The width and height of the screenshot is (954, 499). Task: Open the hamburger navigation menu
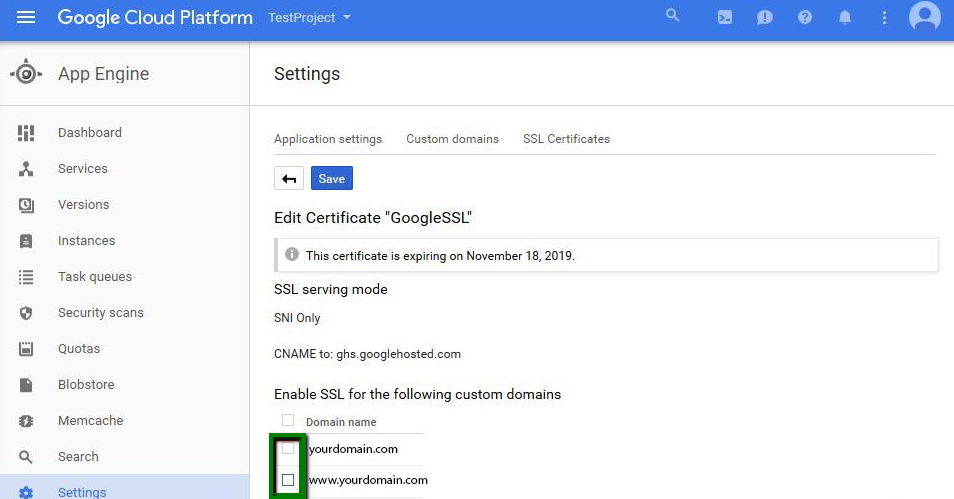pyautogui.click(x=26, y=17)
